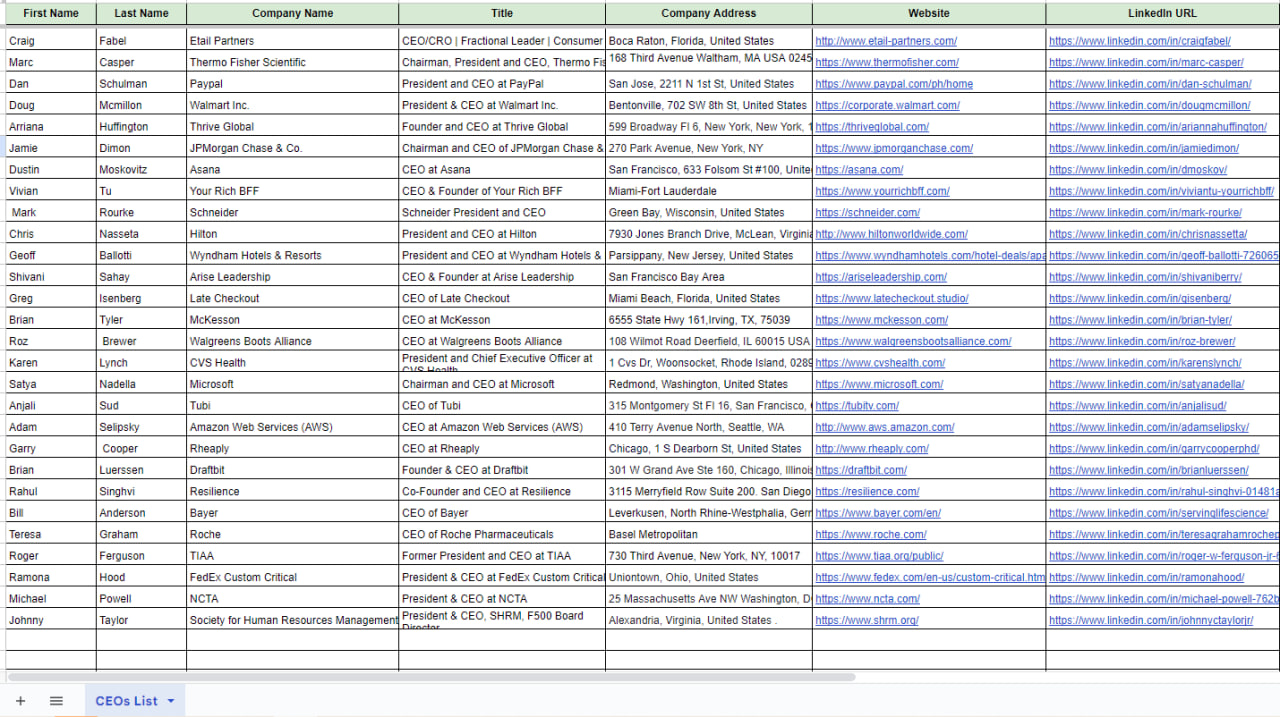Image resolution: width=1280 pixels, height=717 pixels.
Task: Select the Thermo Fisher Scientific cell
Action: [292, 62]
